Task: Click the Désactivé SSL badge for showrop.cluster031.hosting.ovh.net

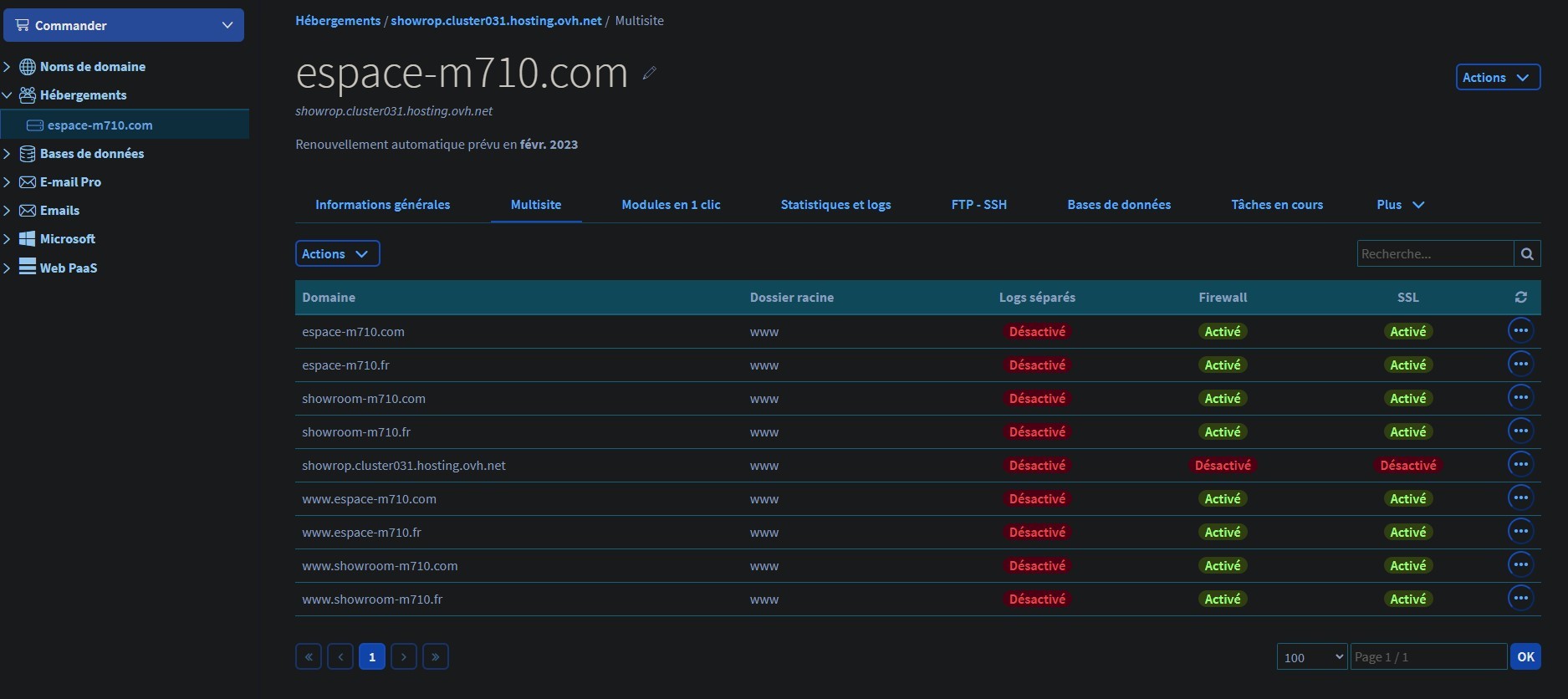Action: click(1408, 465)
